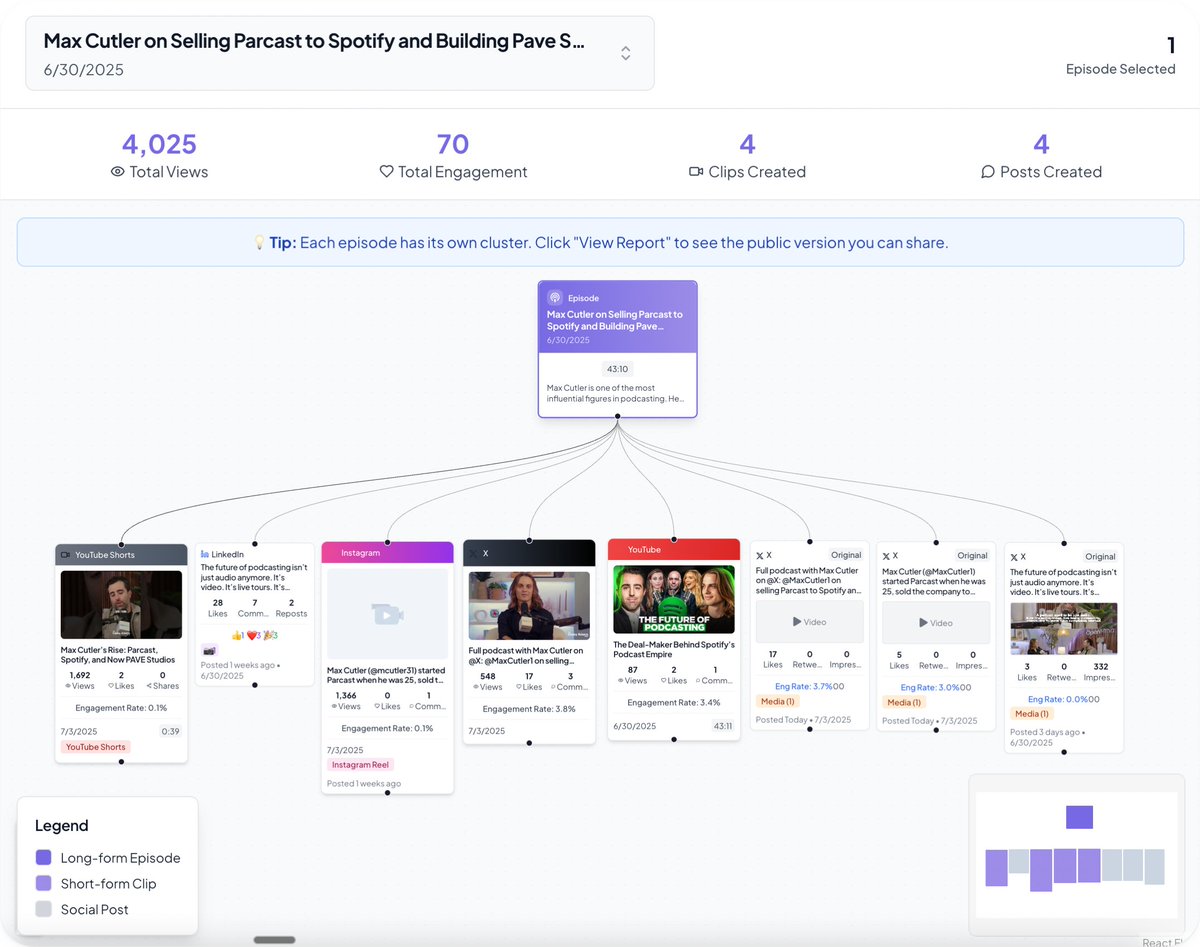Click the camera emoji badge on LinkedIn card
This screenshot has width=1200, height=947.
pyautogui.click(x=209, y=650)
